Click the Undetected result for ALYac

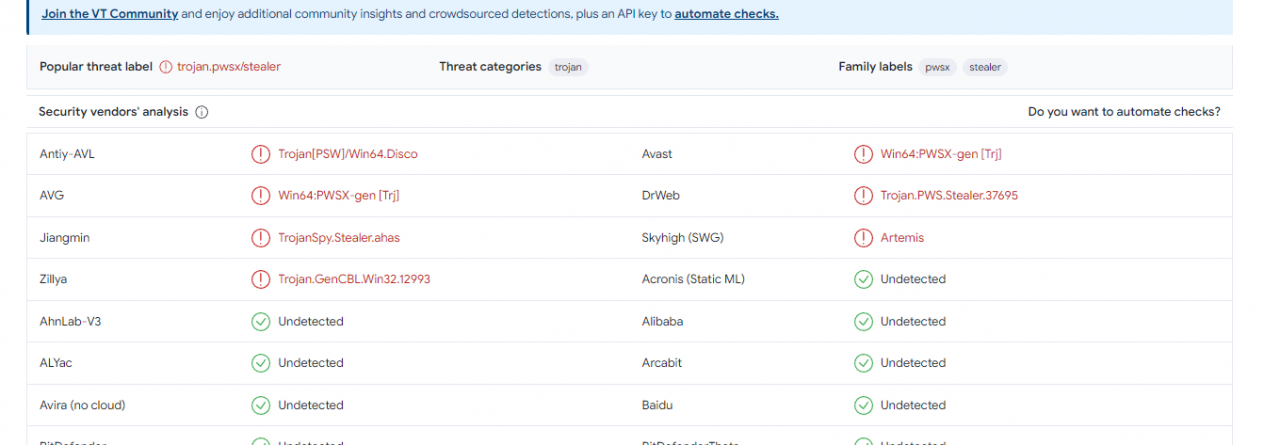pos(311,363)
